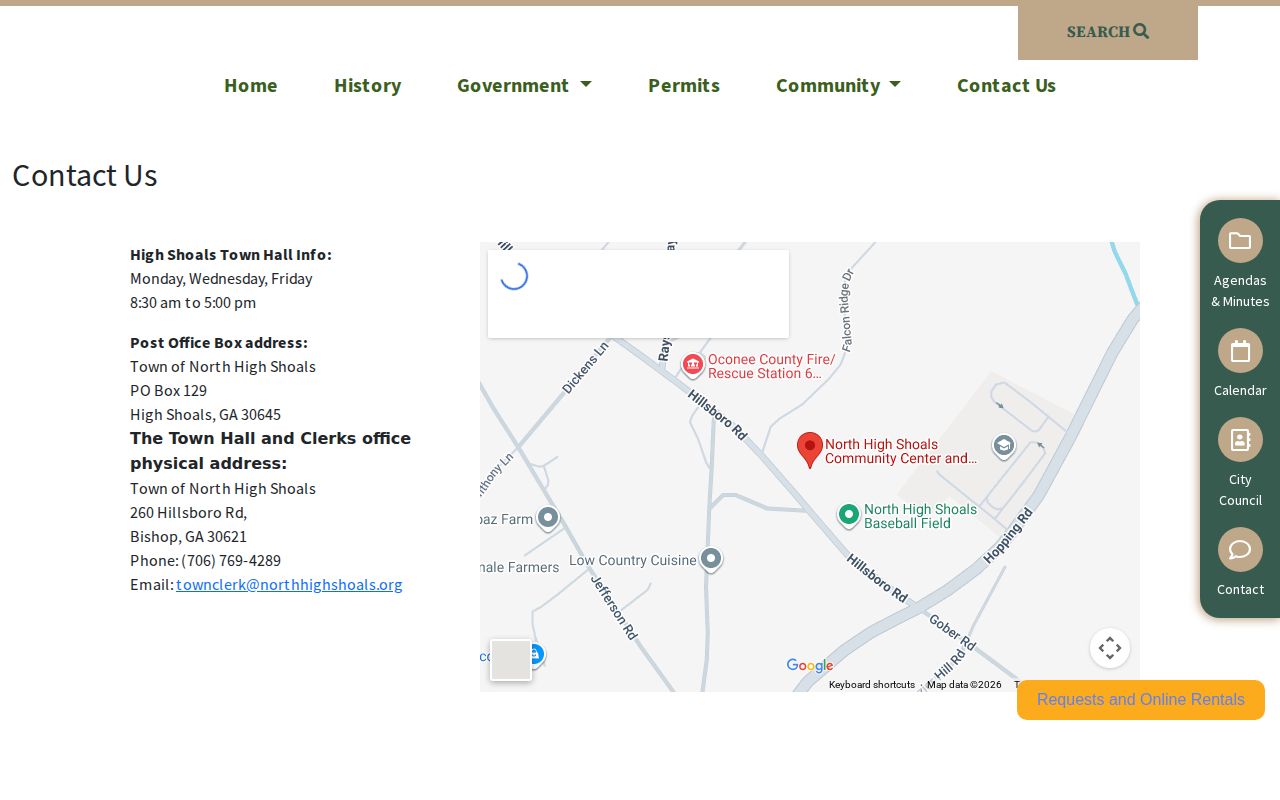Click the red North High Shoals map pin
The width and height of the screenshot is (1280, 800).
pyautogui.click(x=810, y=450)
